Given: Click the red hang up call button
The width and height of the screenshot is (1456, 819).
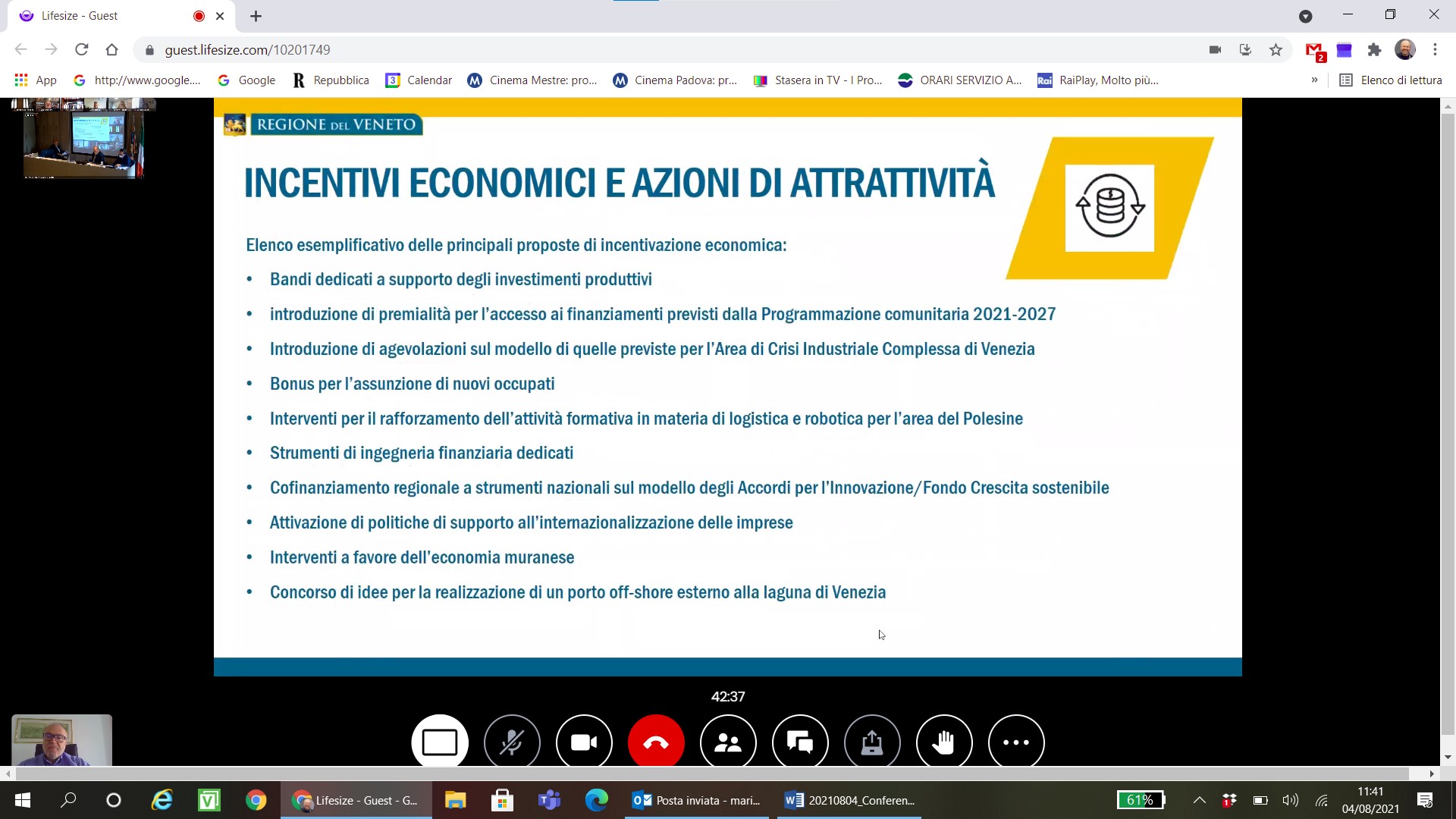Looking at the screenshot, I should [656, 742].
